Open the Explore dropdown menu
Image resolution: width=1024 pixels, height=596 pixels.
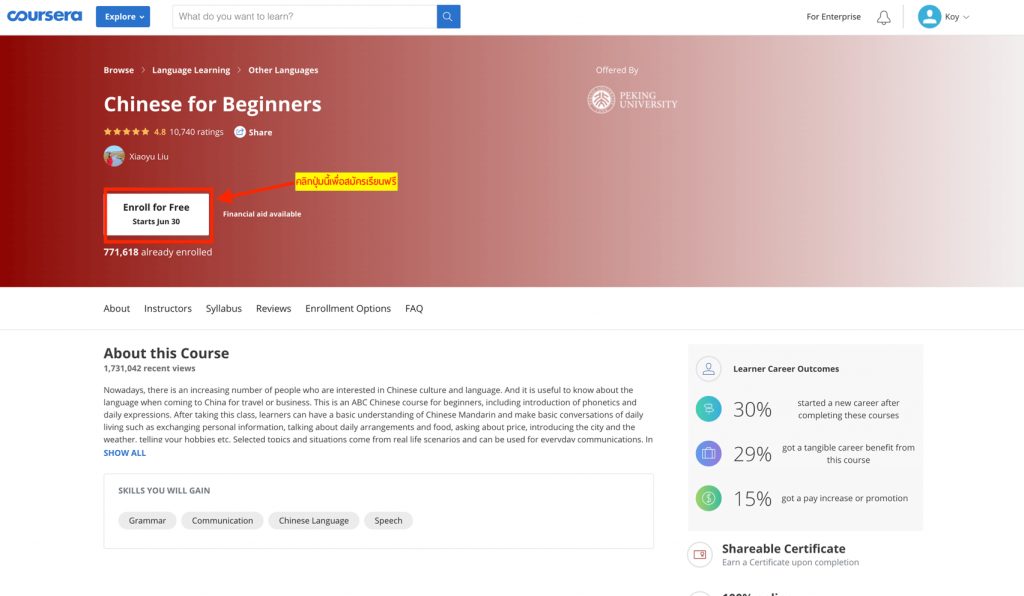(123, 16)
